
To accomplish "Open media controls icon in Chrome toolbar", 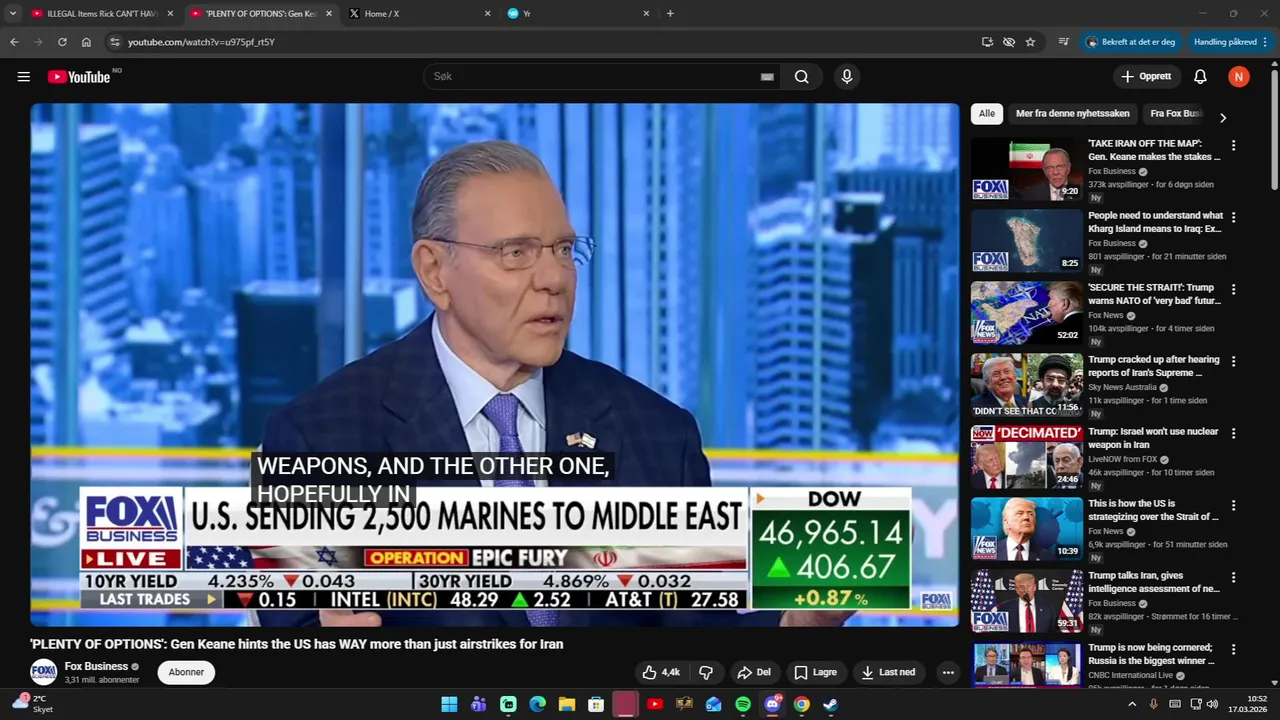I will tap(1063, 42).
